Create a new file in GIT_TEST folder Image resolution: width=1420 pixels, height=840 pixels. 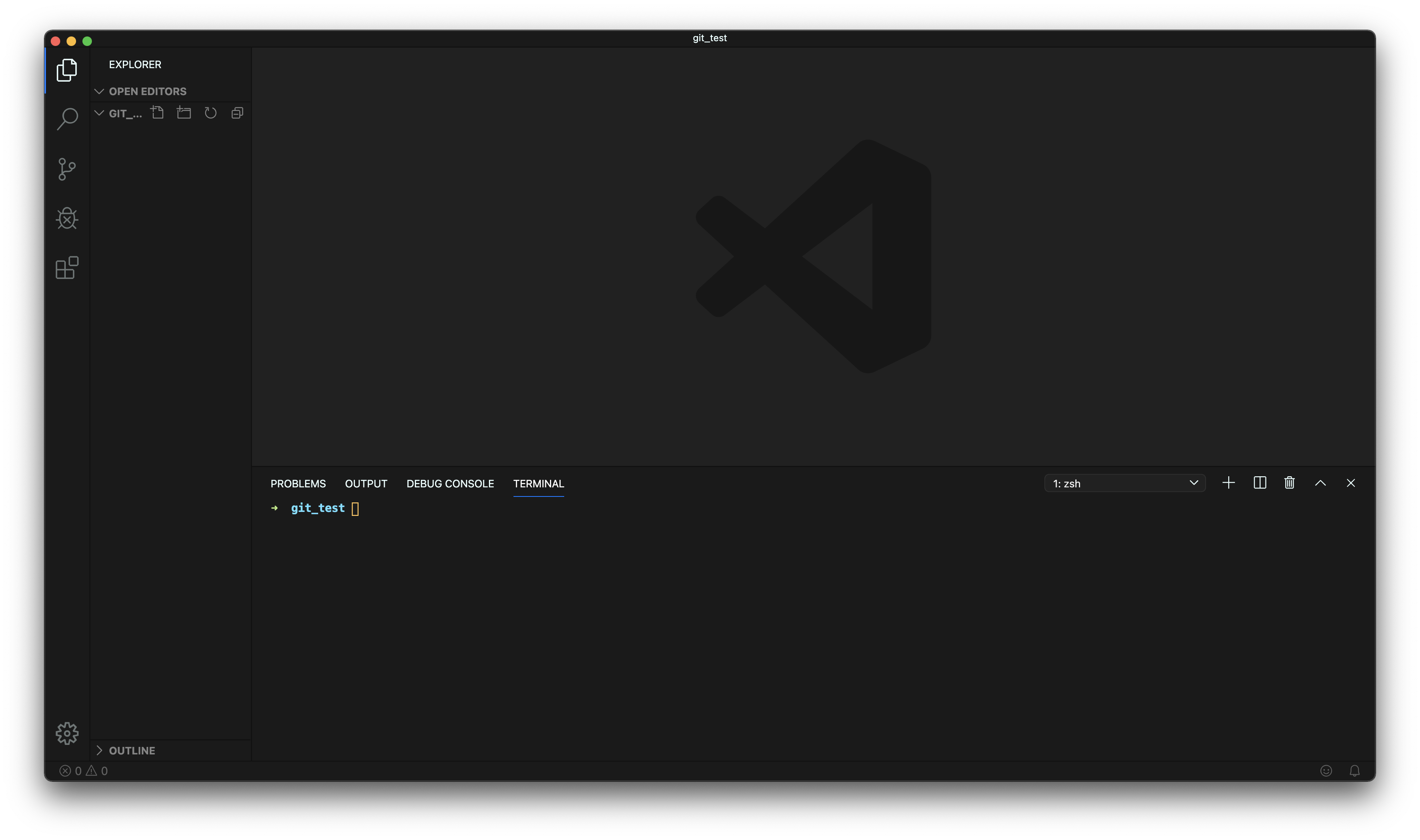(157, 113)
